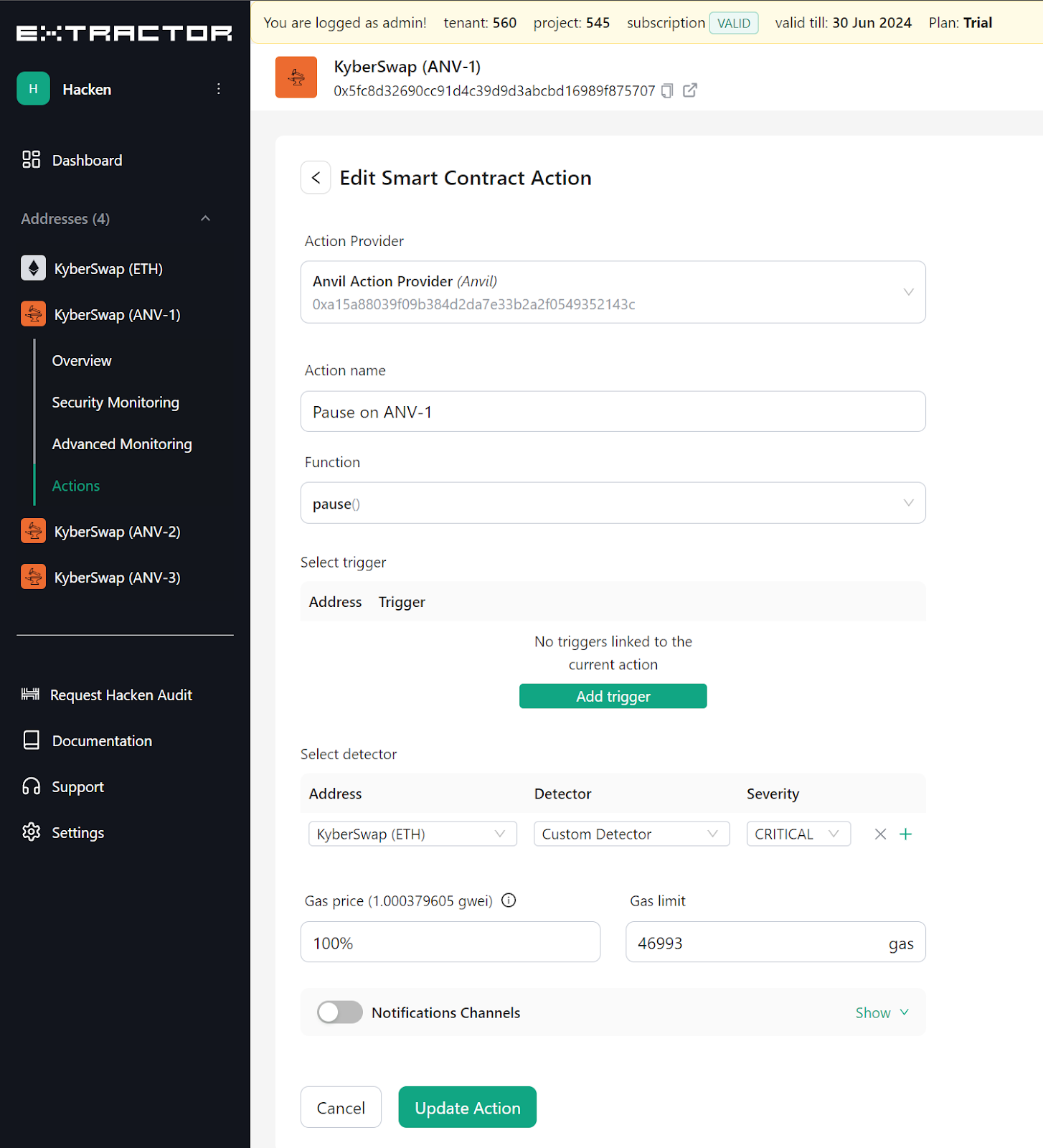Image resolution: width=1043 pixels, height=1148 pixels.
Task: Select KyberSwap (ANV-1) in the sidebar
Action: coord(117,315)
